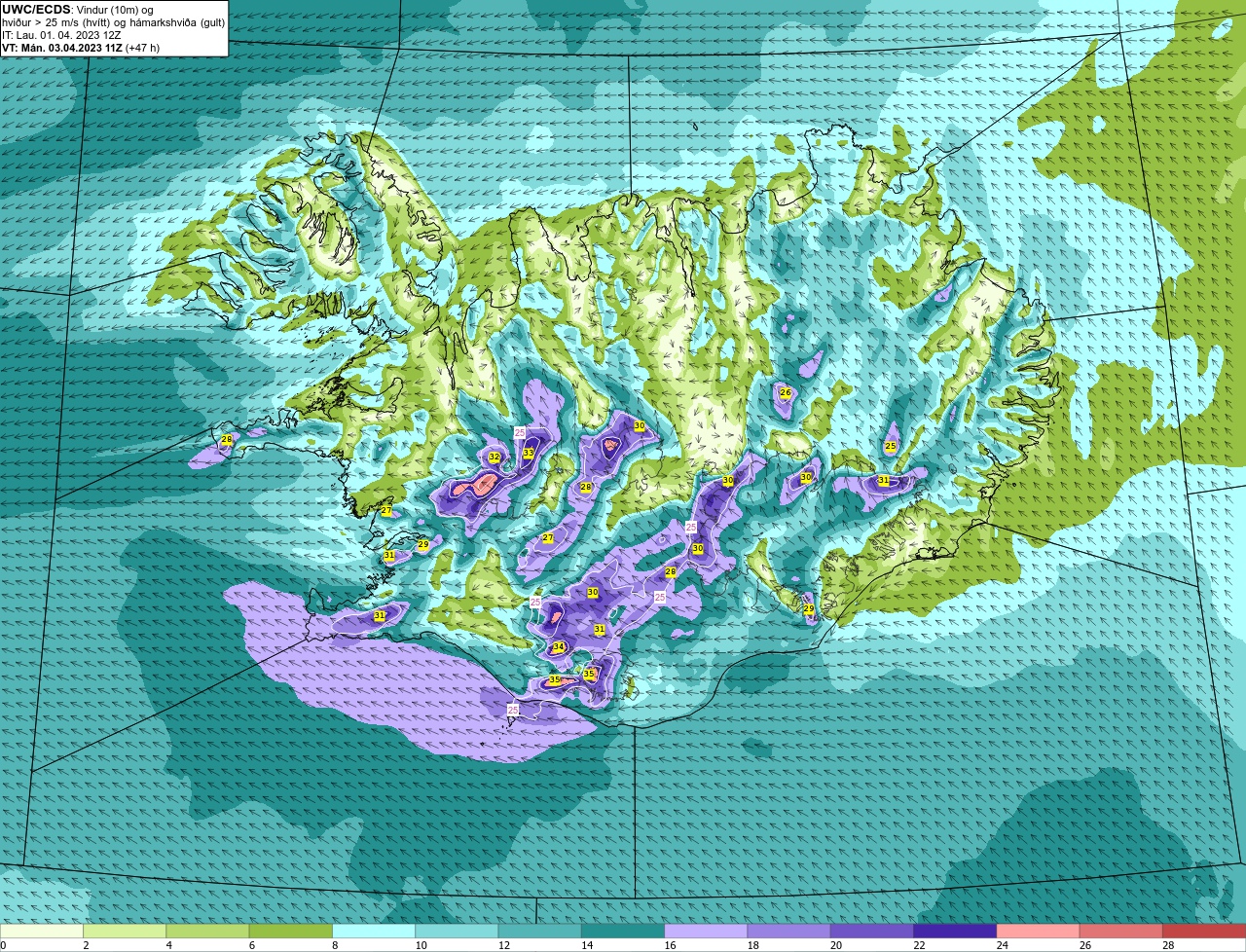
Task: Select the 16–18 m/s light purple legend swatch
Action: click(706, 932)
